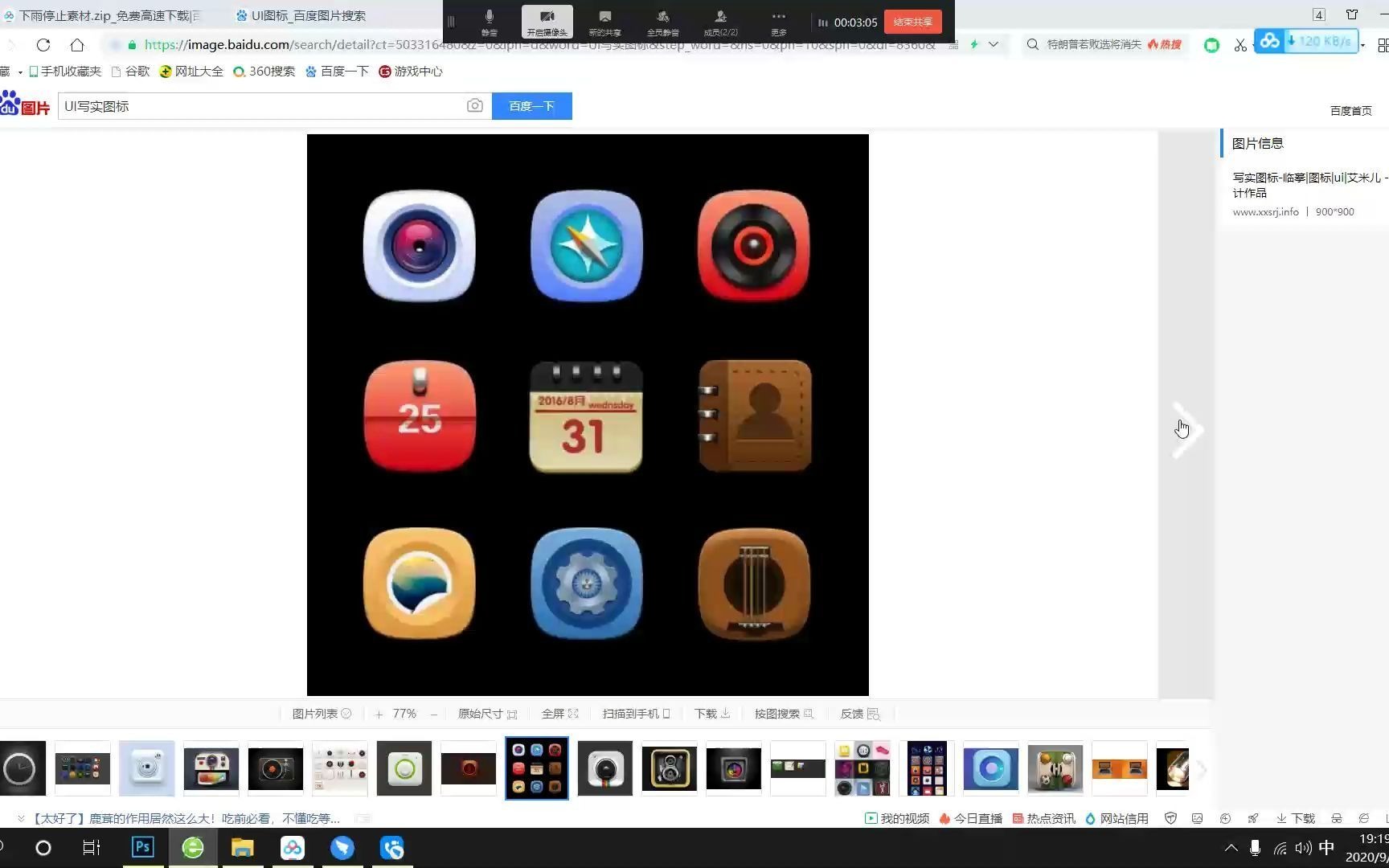1389x868 pixels.
Task: Toggle the 图片列表 image list
Action: point(322,714)
